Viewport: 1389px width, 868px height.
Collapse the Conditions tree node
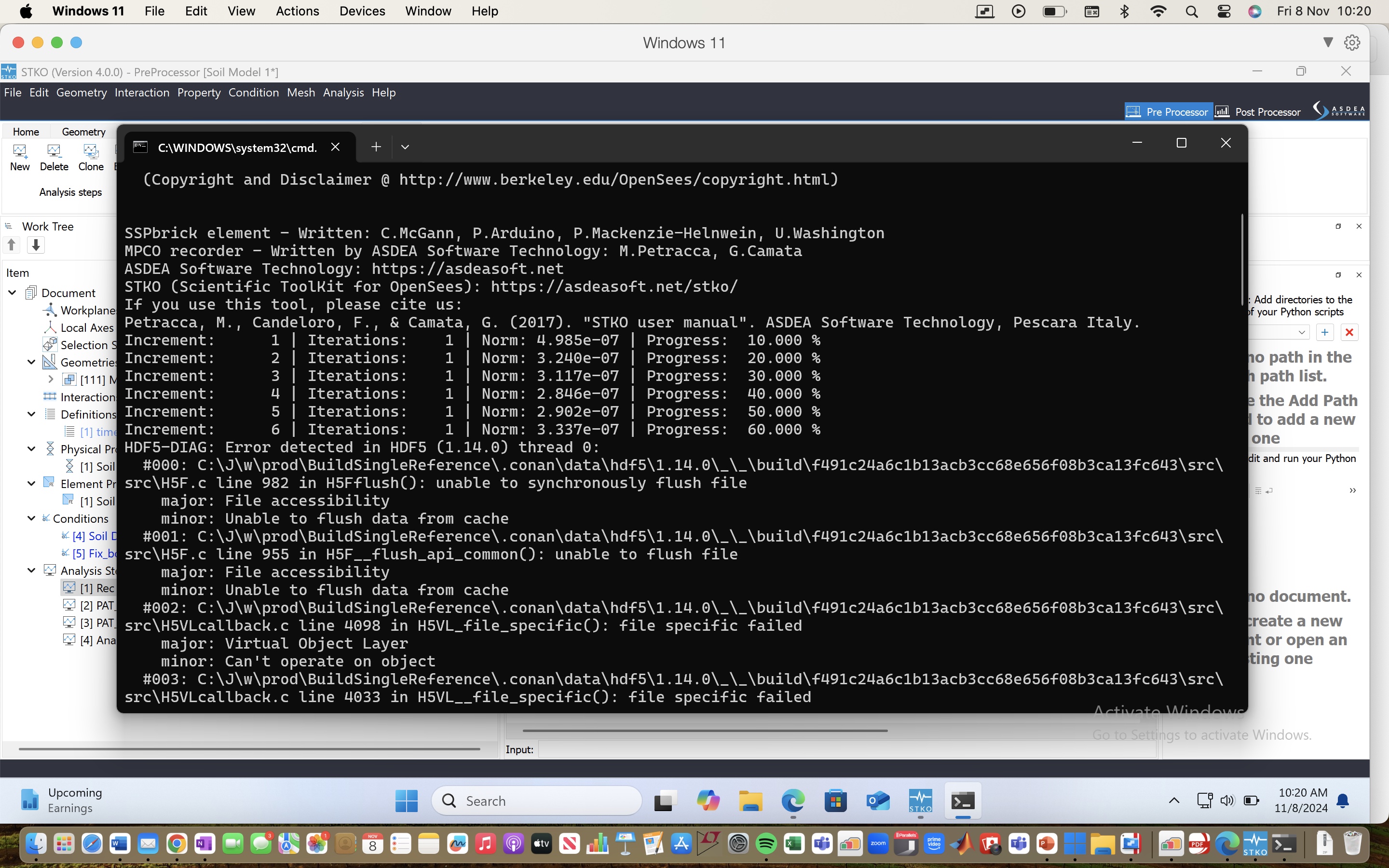pos(31,518)
